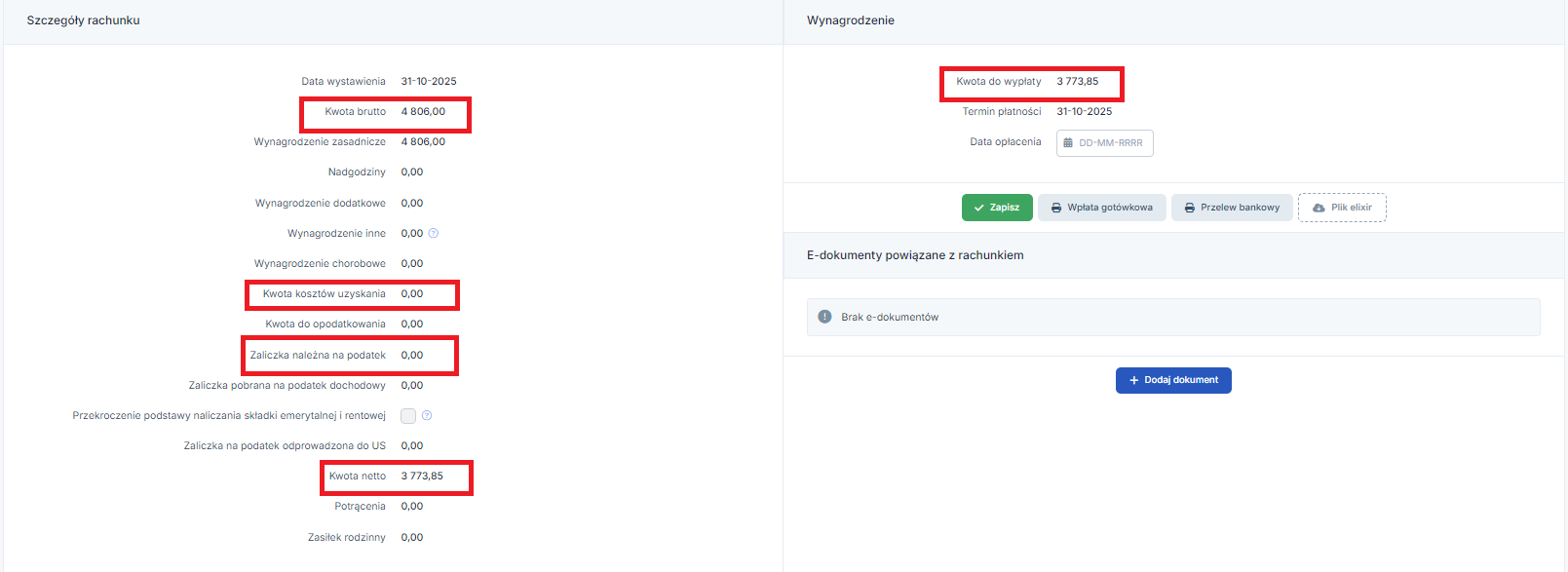This screenshot has width=1568, height=572.
Task: Click the Termin płatności date value
Action: [x=1084, y=112]
